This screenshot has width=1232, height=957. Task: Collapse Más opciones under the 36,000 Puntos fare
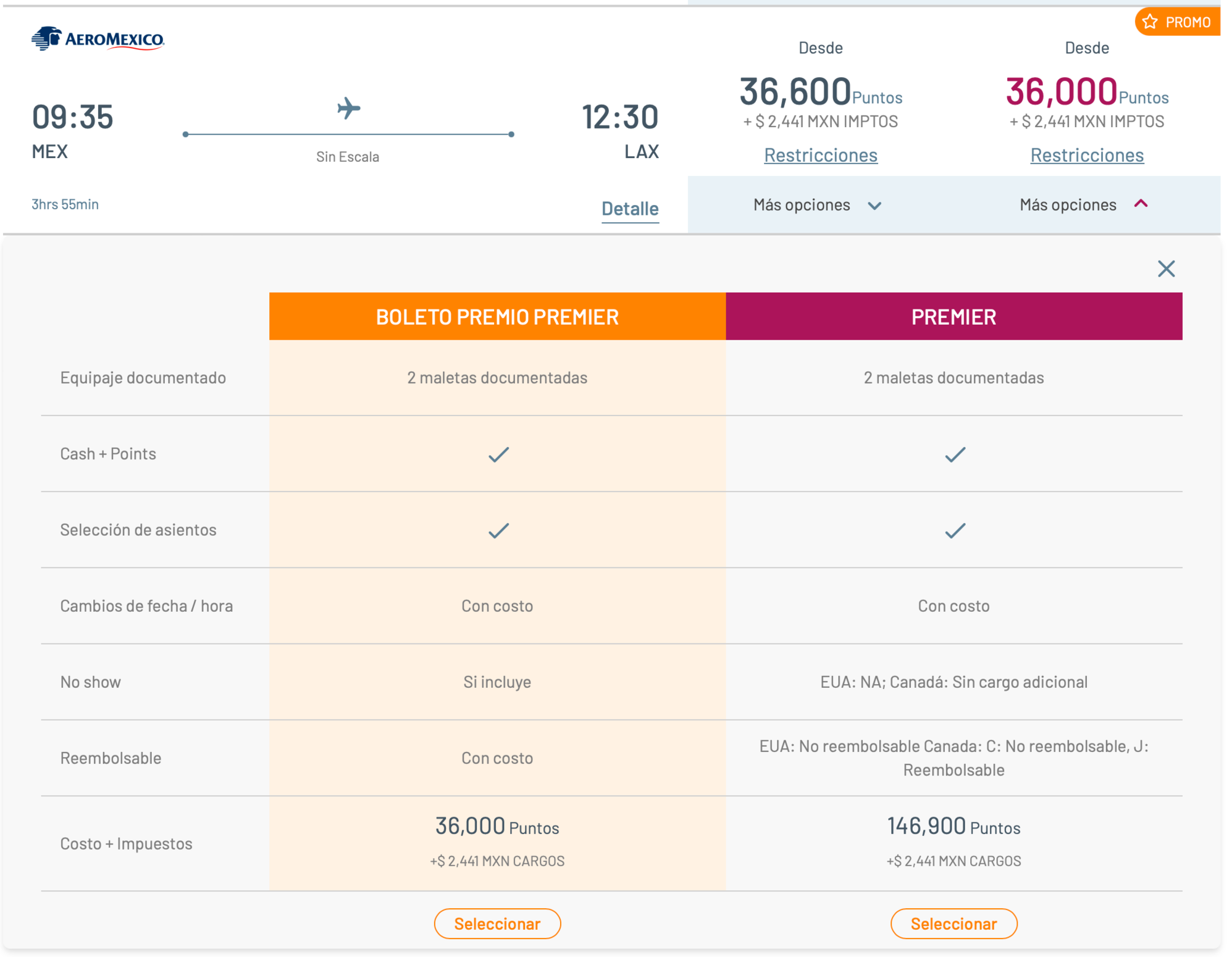(x=1084, y=205)
